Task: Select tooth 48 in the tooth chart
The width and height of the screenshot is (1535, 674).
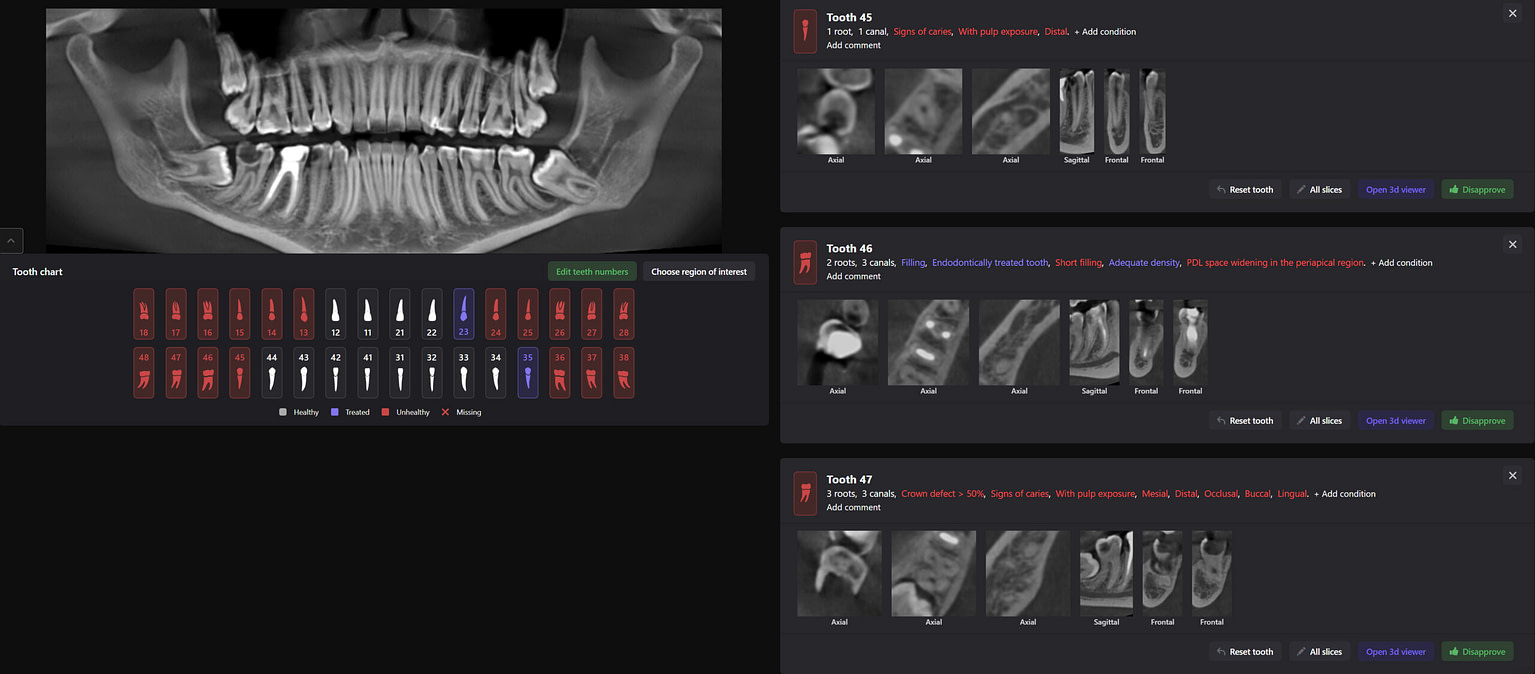Action: pyautogui.click(x=143, y=372)
